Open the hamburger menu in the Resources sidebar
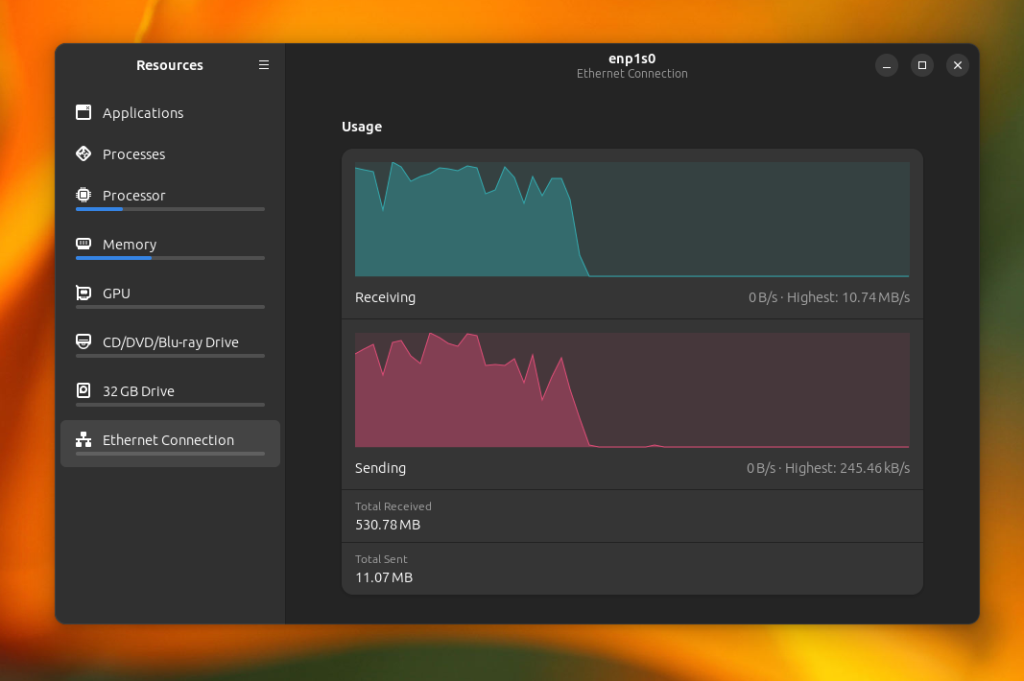 coord(264,65)
